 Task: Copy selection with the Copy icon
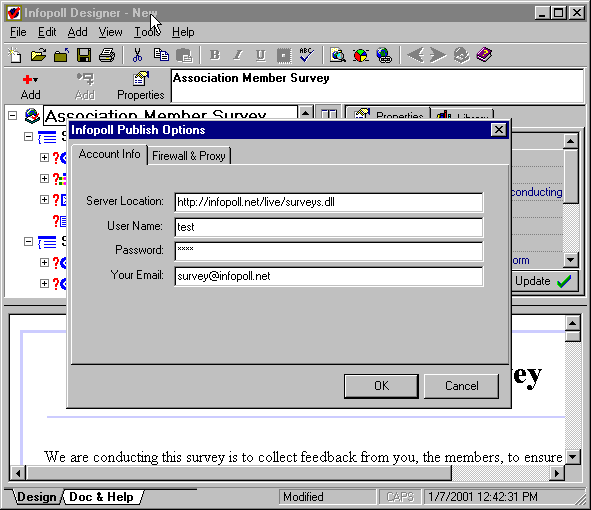(161, 55)
